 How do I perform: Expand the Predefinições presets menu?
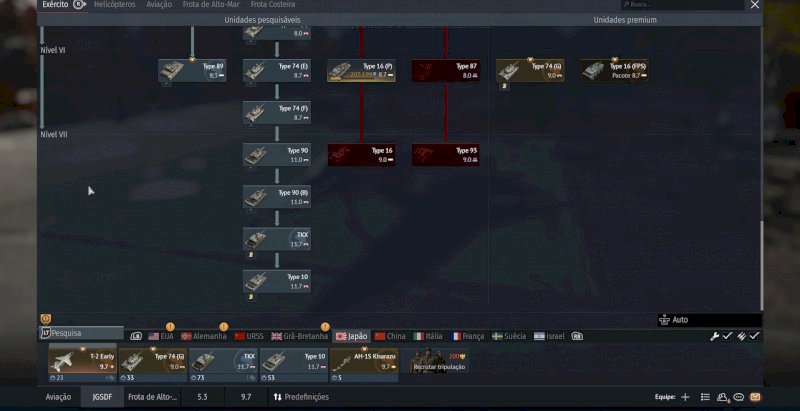tap(301, 397)
